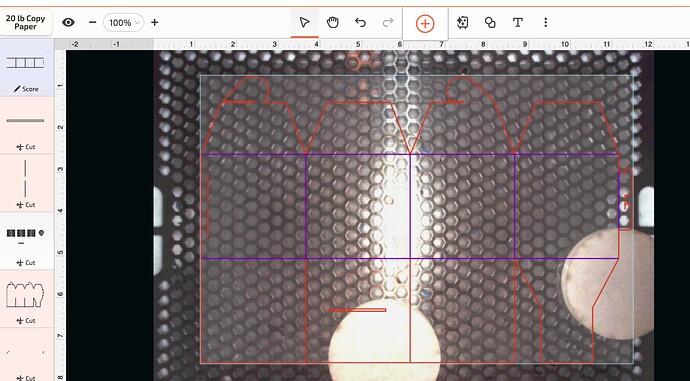Select the small rectangles Cut step
This screenshot has width=690, height=381.
coord(27,241)
